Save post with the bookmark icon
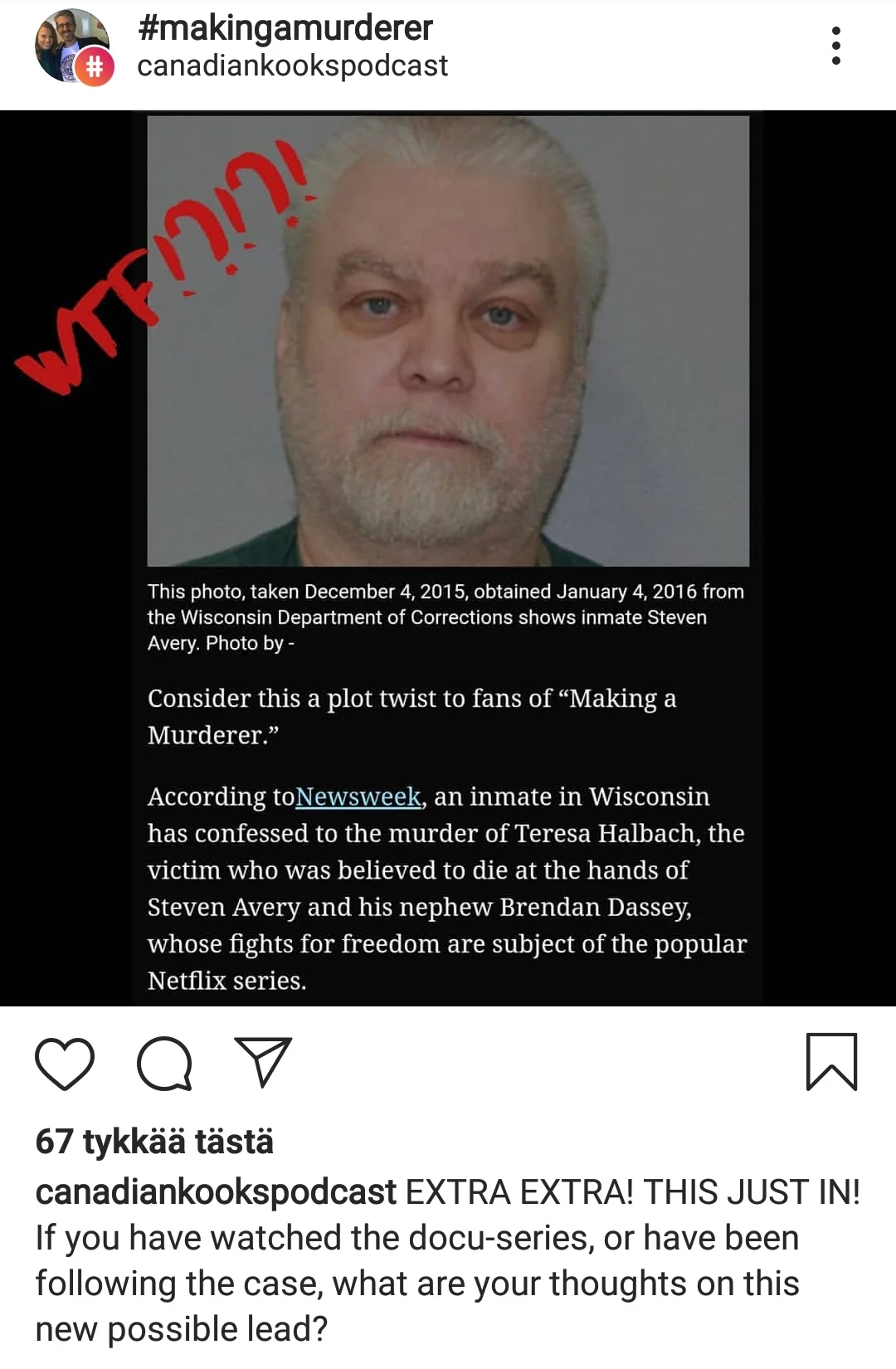Viewport: 896px width, 1369px height. pyautogui.click(x=831, y=1061)
